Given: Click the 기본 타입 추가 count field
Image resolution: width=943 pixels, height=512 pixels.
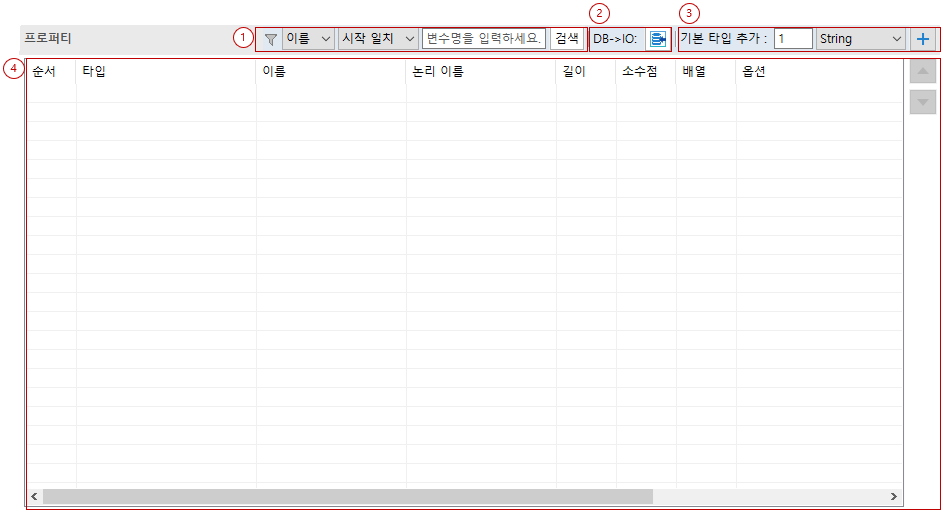Looking at the screenshot, I should (792, 39).
